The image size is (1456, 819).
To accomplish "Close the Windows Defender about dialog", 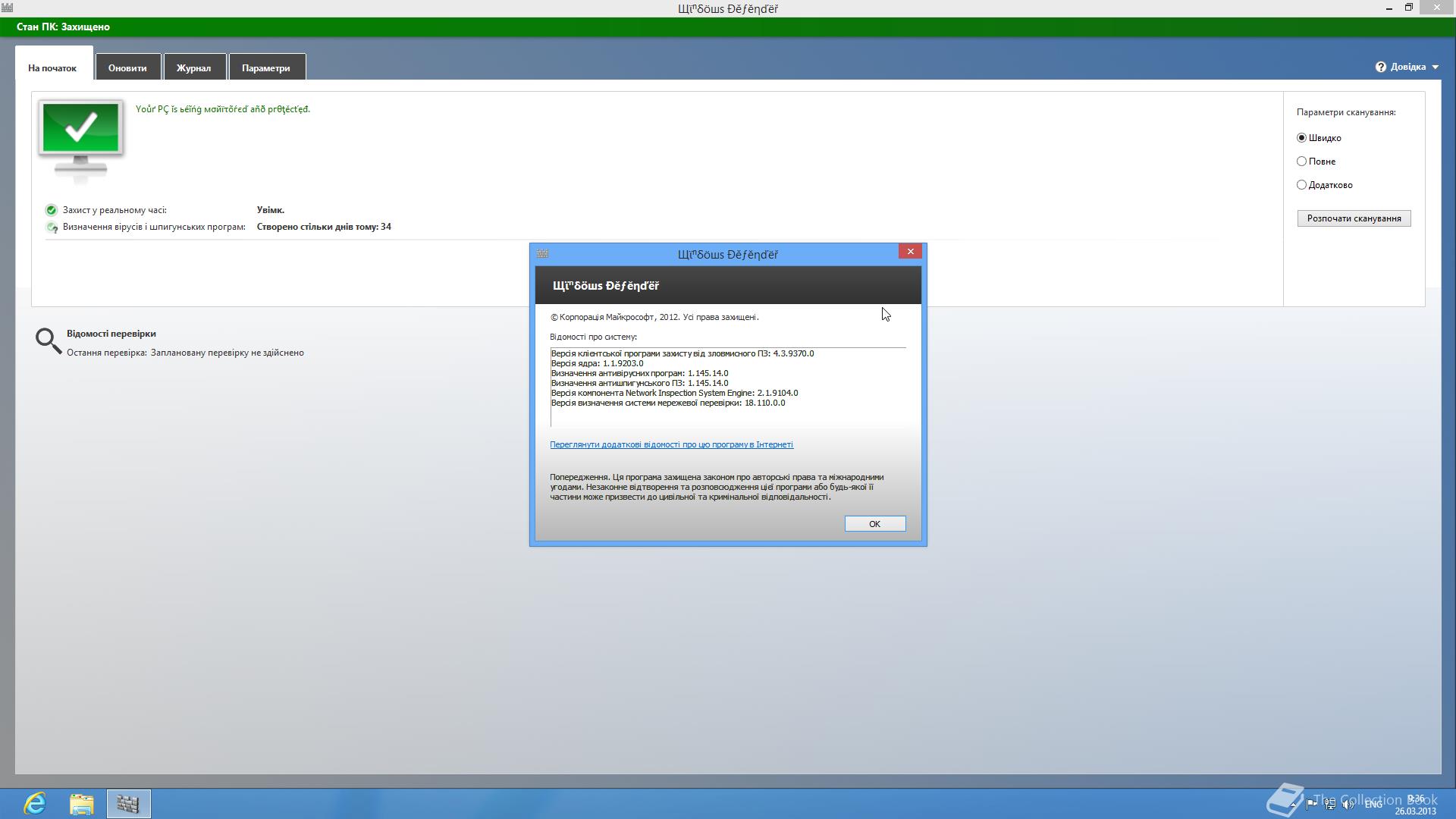I will (910, 252).
